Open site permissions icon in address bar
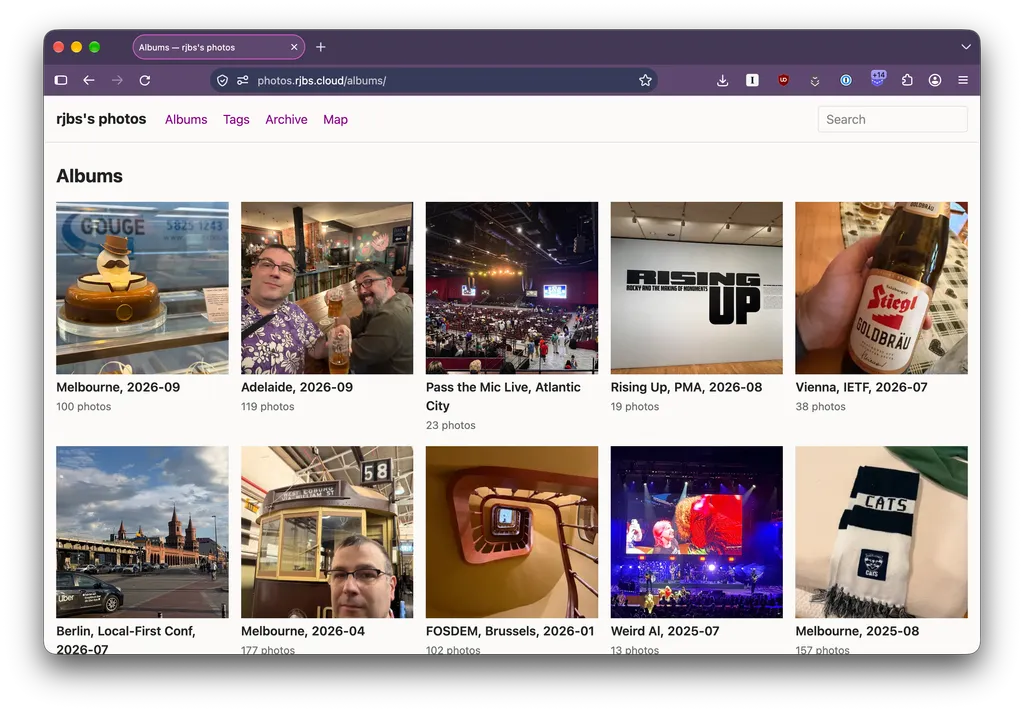Screen dimensions: 1024x712 [x=243, y=80]
